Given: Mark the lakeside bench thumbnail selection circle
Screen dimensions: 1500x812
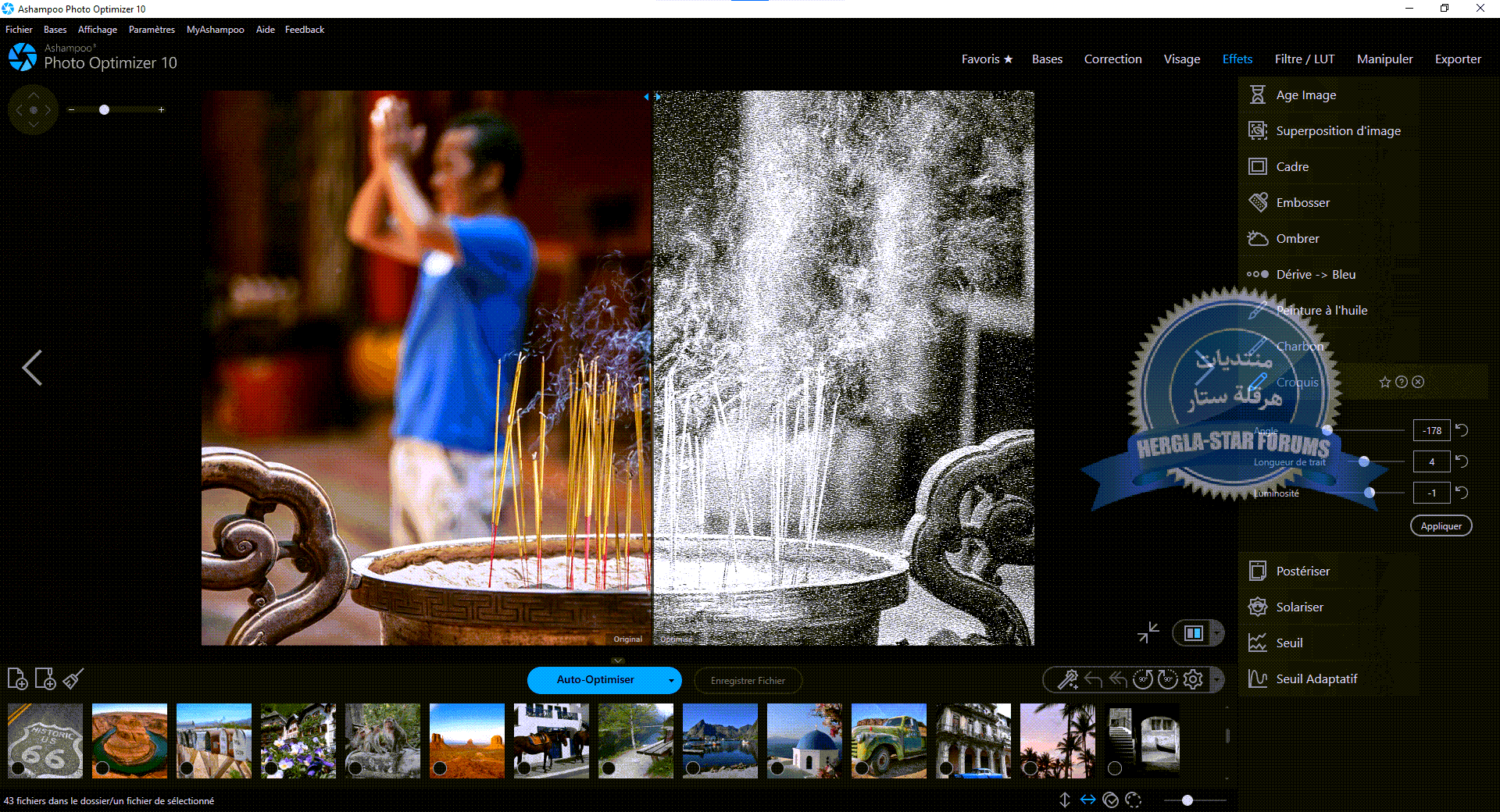Looking at the screenshot, I should (609, 768).
